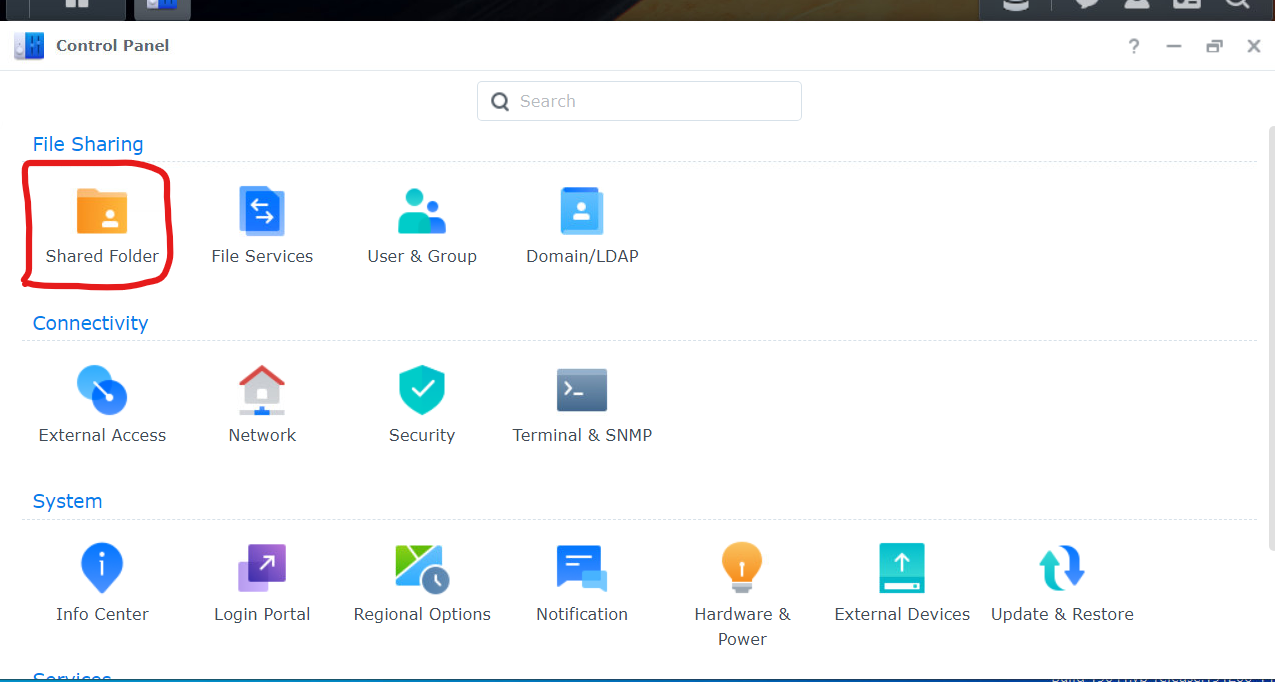
Task: Open Terminal & SNMP
Action: [x=582, y=405]
